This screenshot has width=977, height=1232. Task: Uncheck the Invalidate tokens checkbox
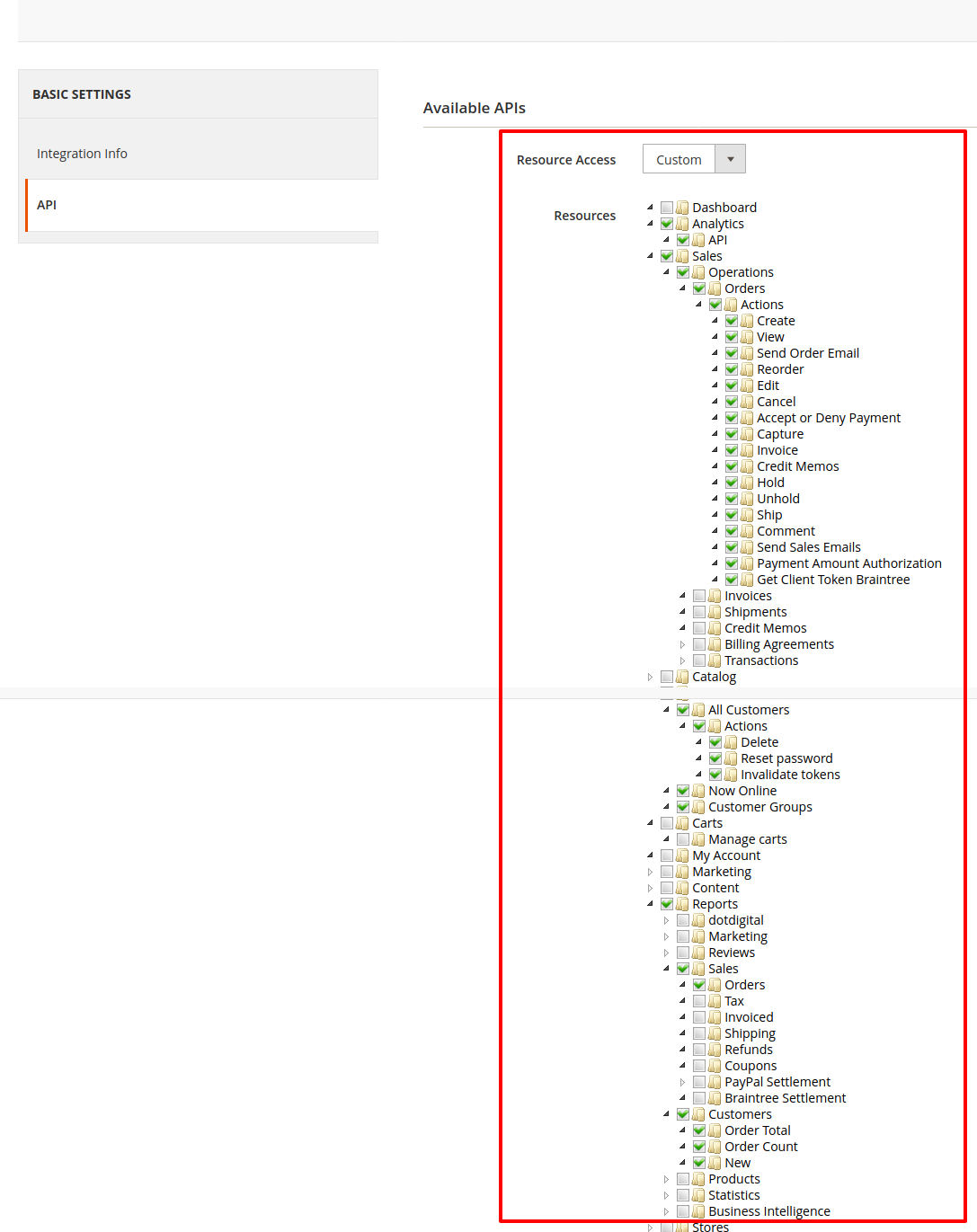click(715, 775)
